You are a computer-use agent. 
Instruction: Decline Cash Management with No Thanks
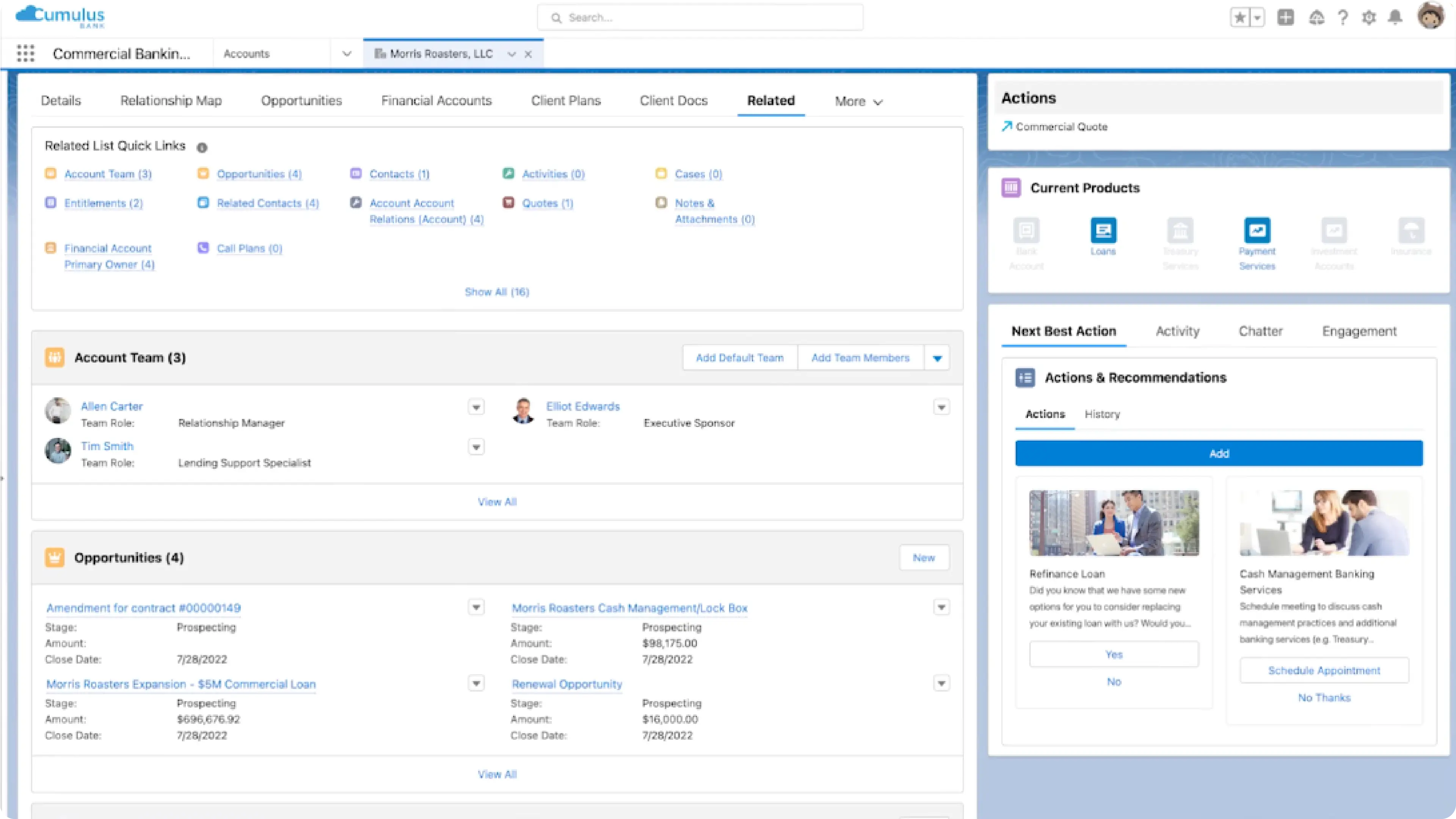(x=1324, y=698)
